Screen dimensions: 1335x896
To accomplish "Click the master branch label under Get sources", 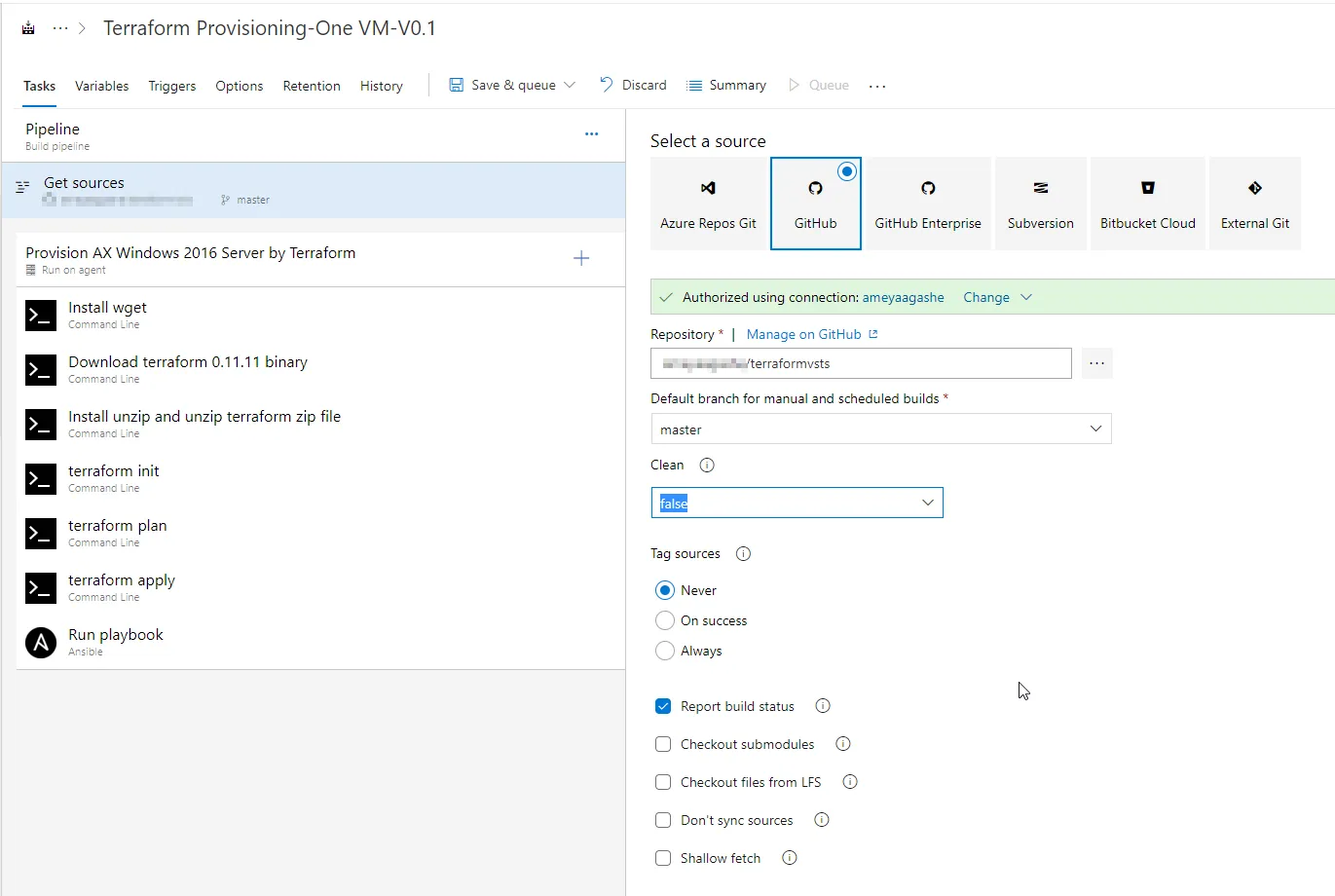I will (252, 200).
